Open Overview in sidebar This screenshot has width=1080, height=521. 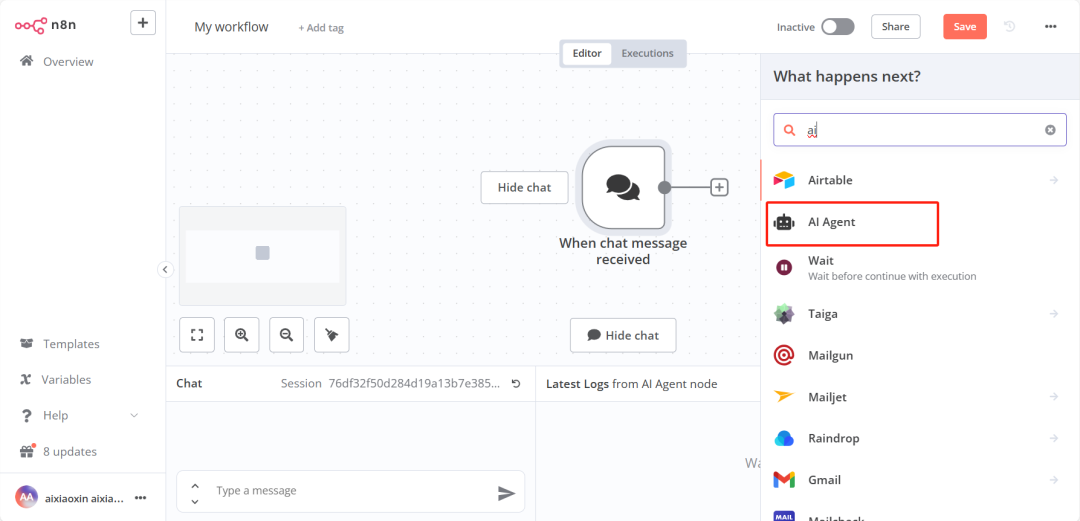[68, 61]
